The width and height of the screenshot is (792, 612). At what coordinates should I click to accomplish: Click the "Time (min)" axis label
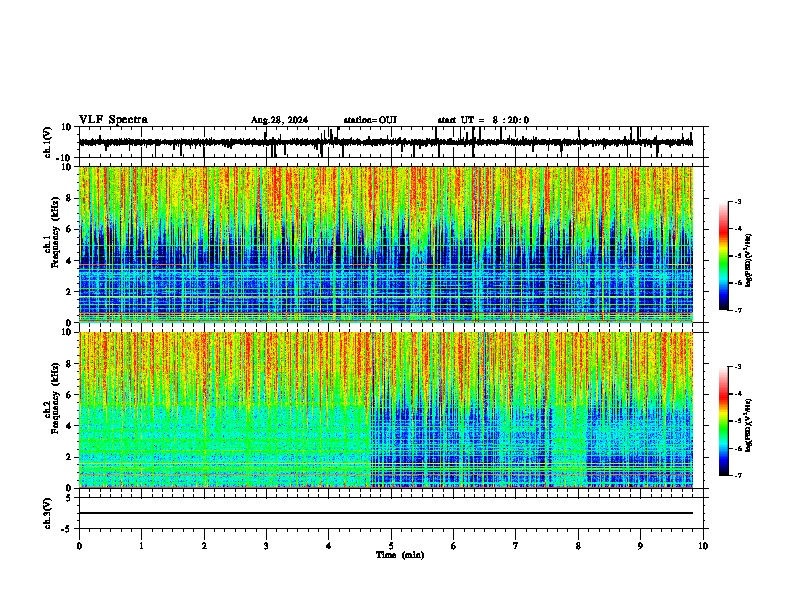pos(400,555)
